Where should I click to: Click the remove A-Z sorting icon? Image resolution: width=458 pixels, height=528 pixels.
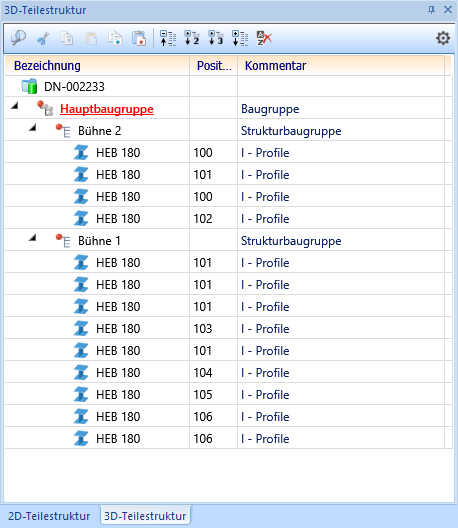point(264,38)
